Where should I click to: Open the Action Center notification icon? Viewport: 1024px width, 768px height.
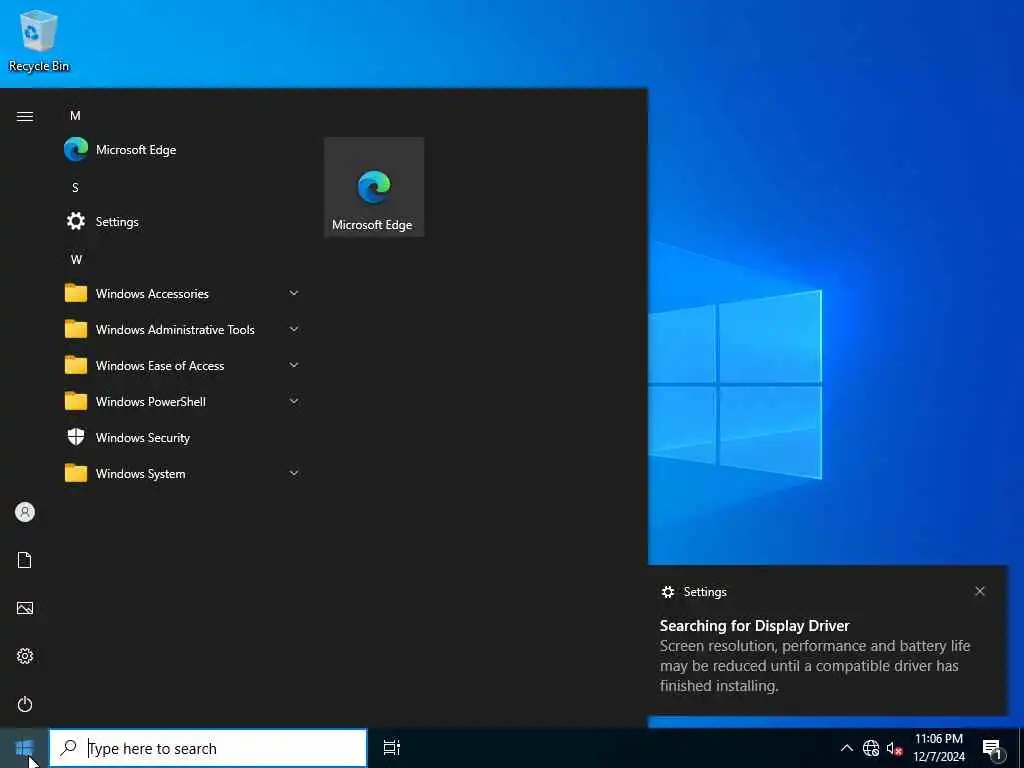tap(993, 748)
